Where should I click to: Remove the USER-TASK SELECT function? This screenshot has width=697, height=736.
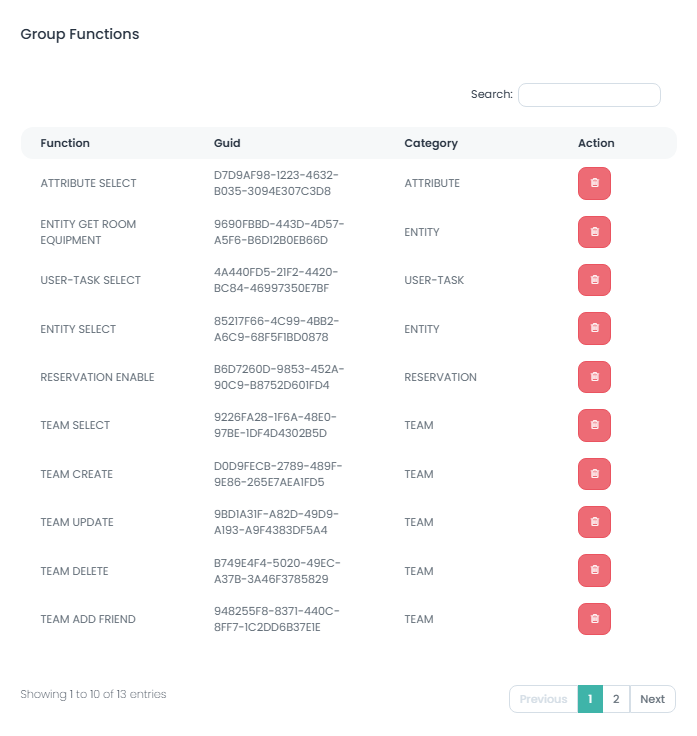point(594,280)
